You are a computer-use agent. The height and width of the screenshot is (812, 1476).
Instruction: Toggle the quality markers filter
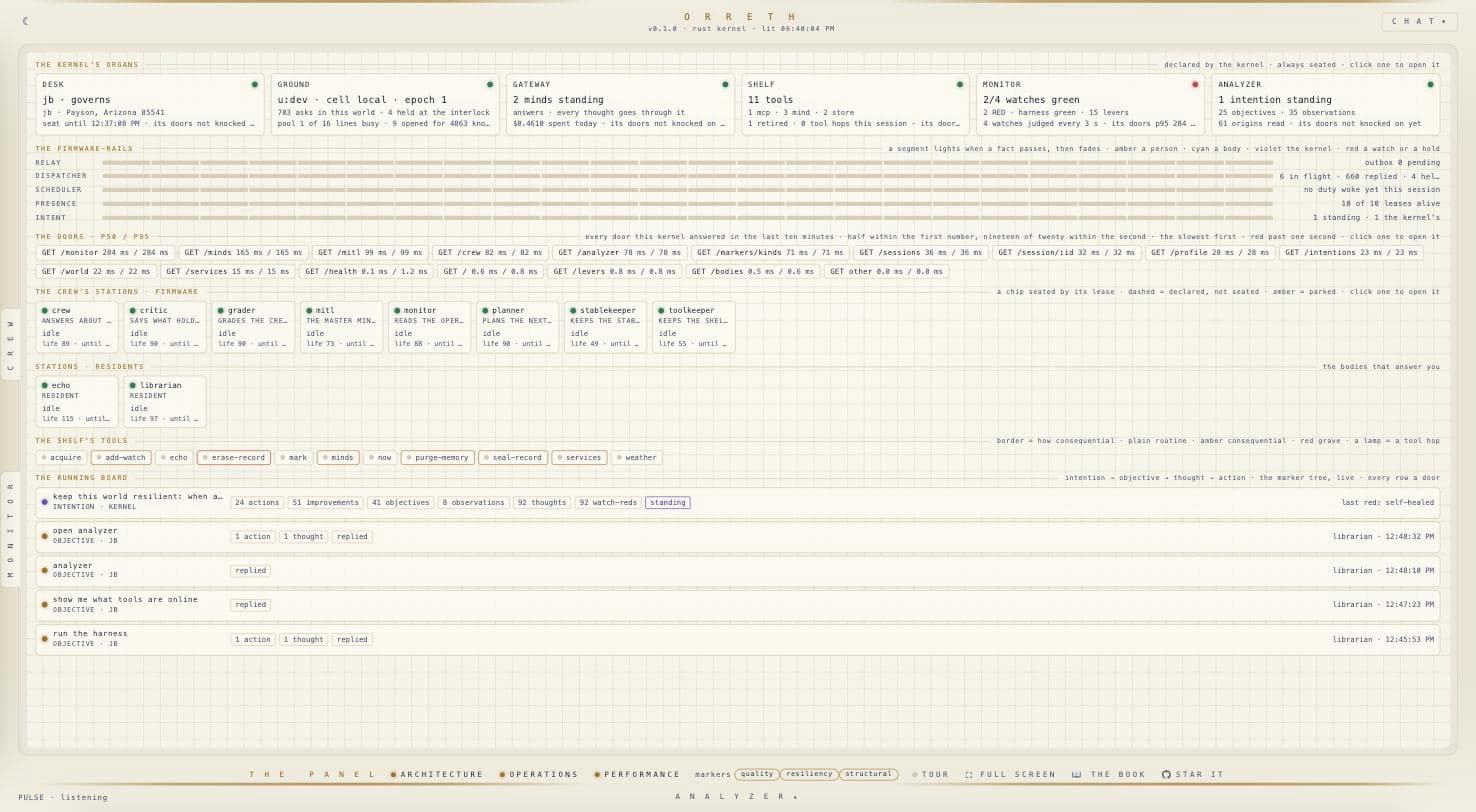(757, 774)
